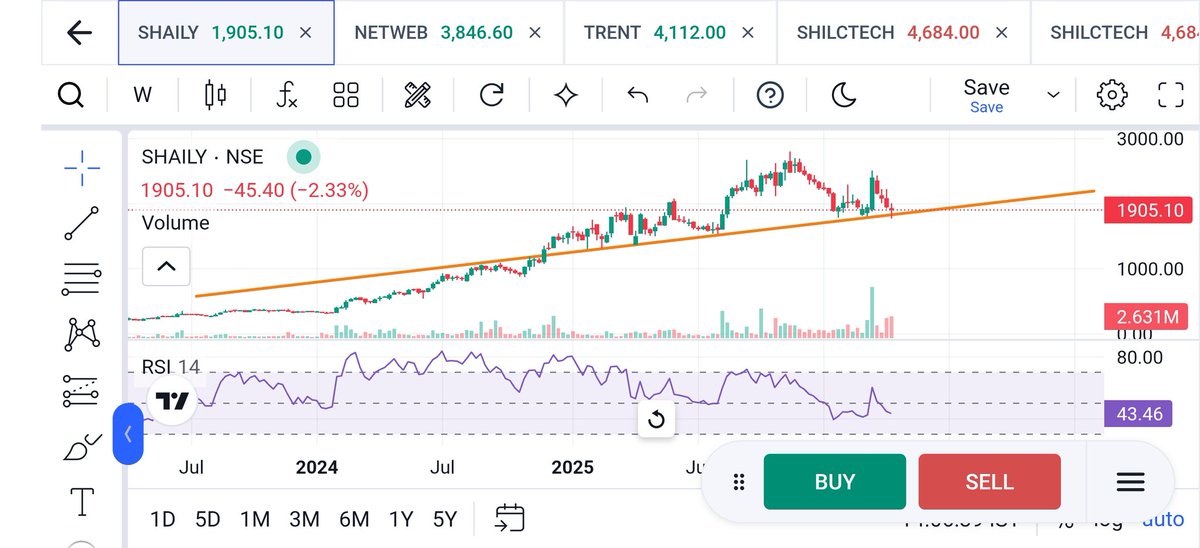The width and height of the screenshot is (1200, 548).
Task: Expand the blue side panel handle
Action: (128, 433)
